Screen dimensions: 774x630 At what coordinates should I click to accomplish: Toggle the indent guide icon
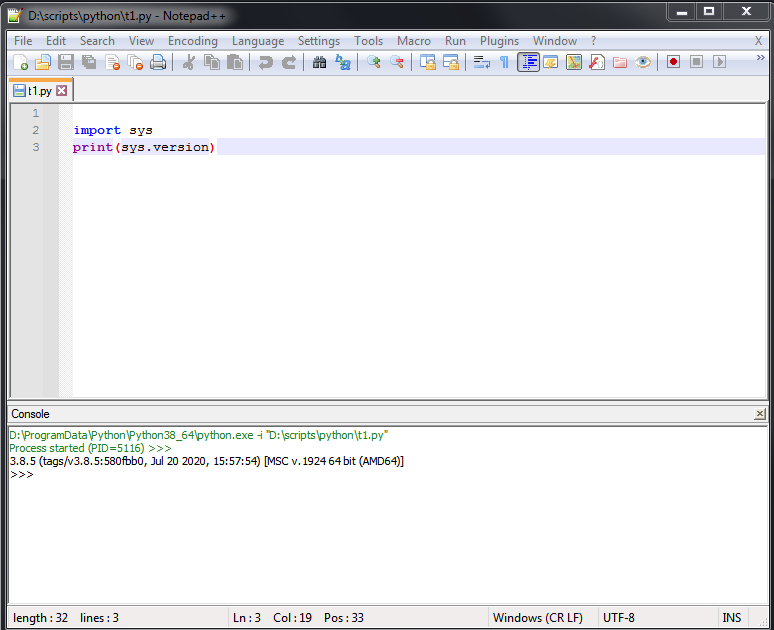(x=528, y=62)
